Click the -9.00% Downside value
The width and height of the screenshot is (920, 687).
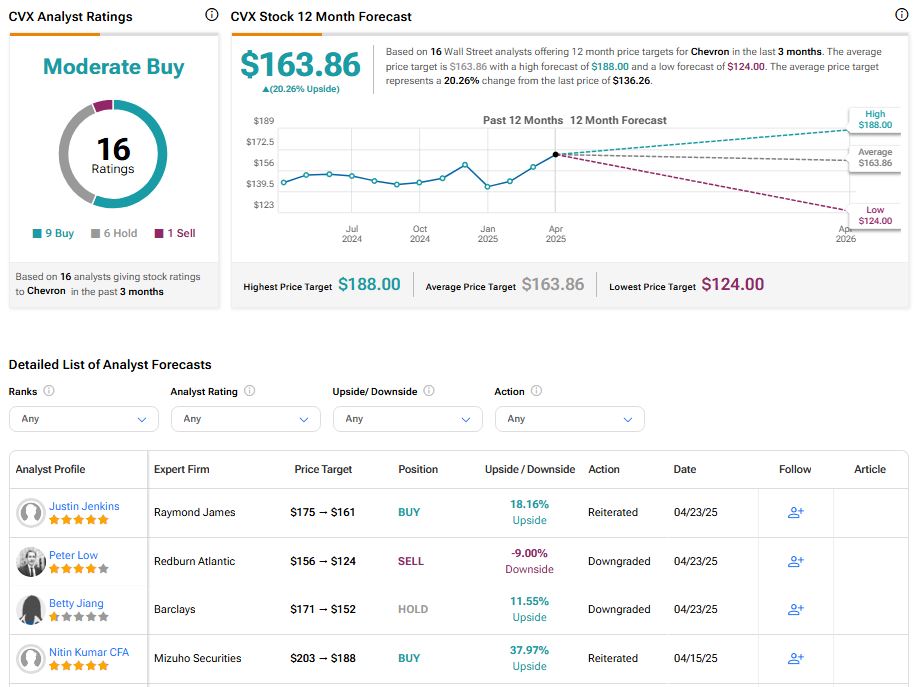point(529,561)
